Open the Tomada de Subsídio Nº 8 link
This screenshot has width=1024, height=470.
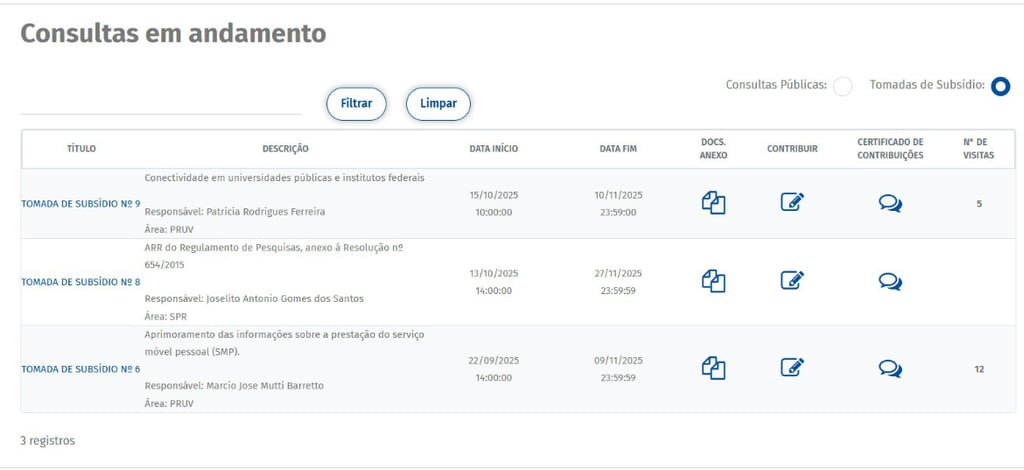coord(81,282)
